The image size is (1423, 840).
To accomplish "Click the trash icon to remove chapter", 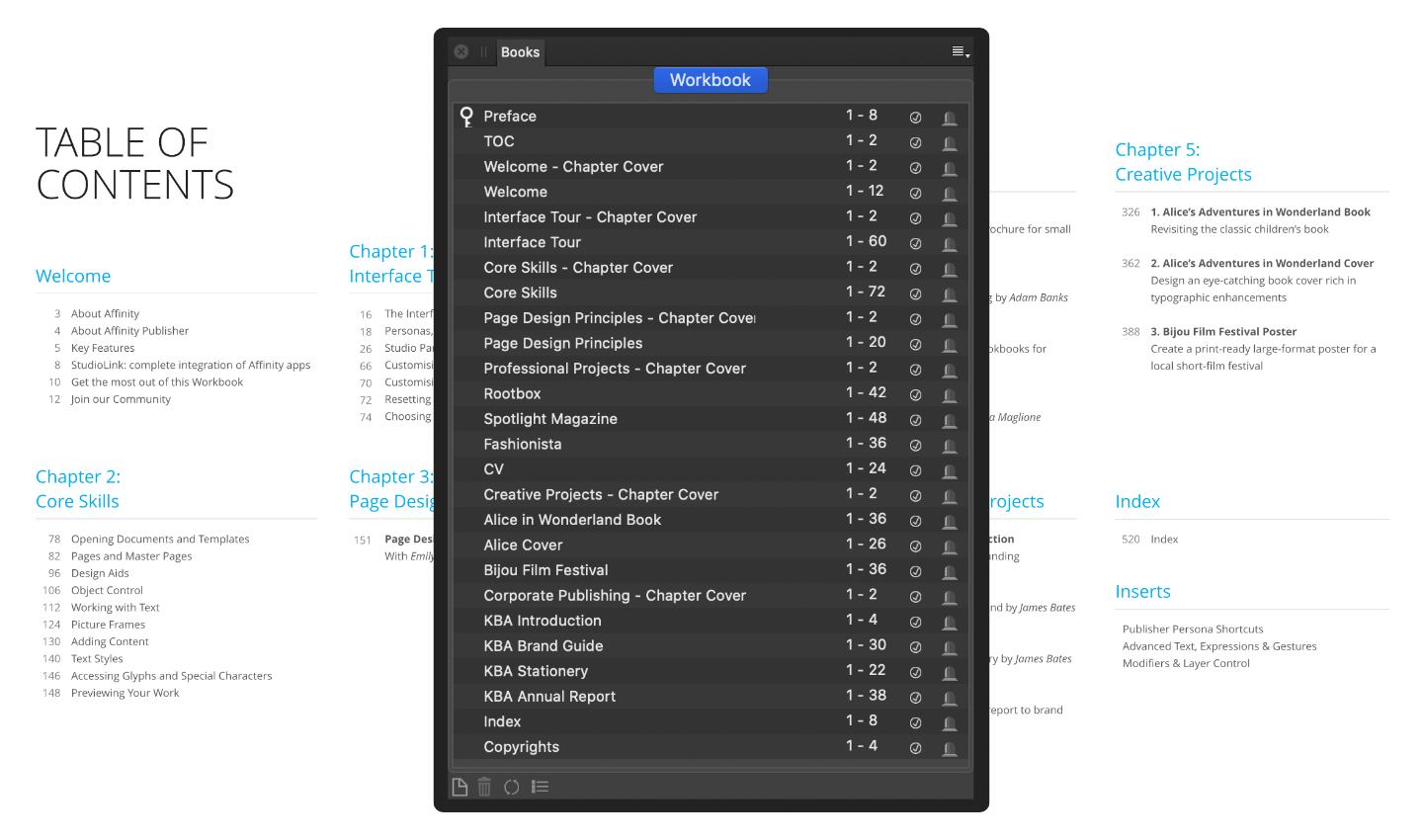I will tap(484, 787).
